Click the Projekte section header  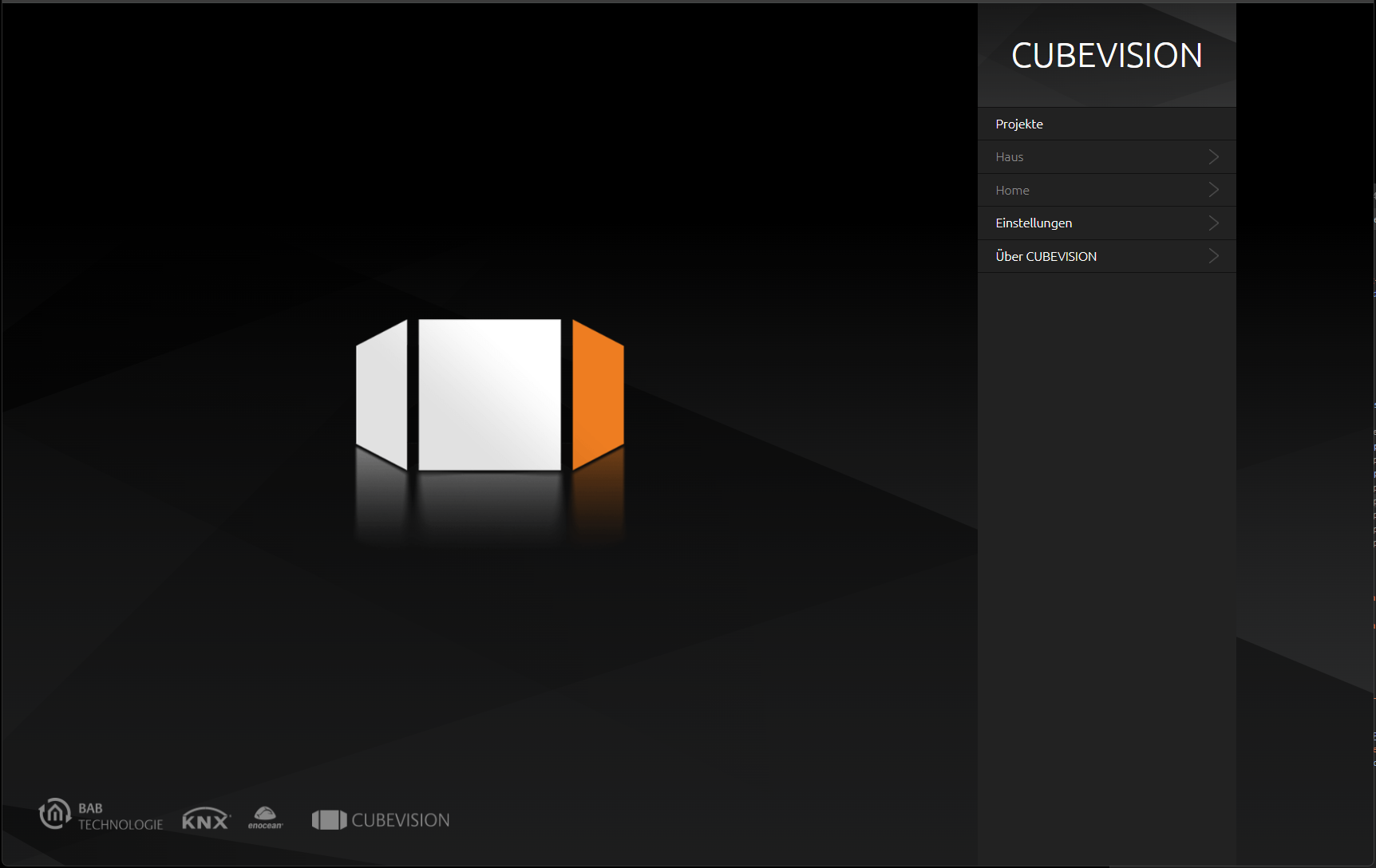point(1106,124)
